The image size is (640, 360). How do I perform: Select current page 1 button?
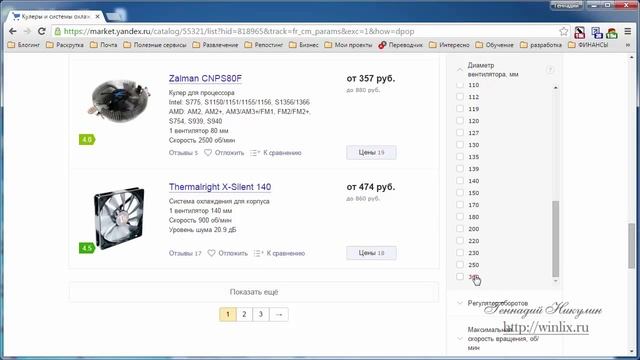pyautogui.click(x=228, y=314)
